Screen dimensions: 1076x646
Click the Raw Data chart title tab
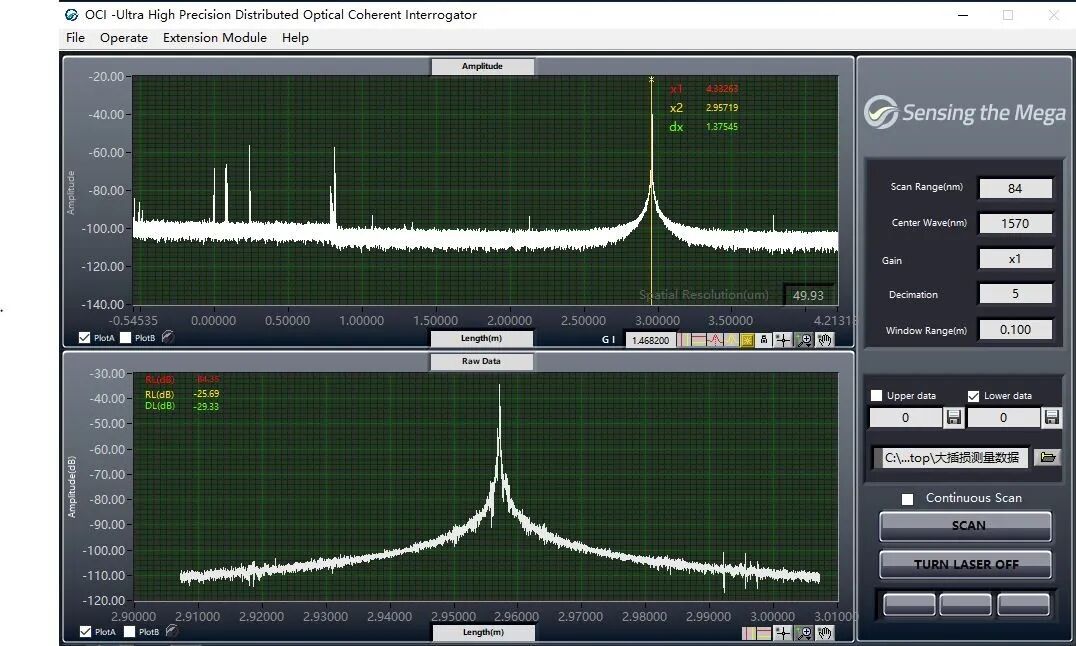[x=481, y=361]
